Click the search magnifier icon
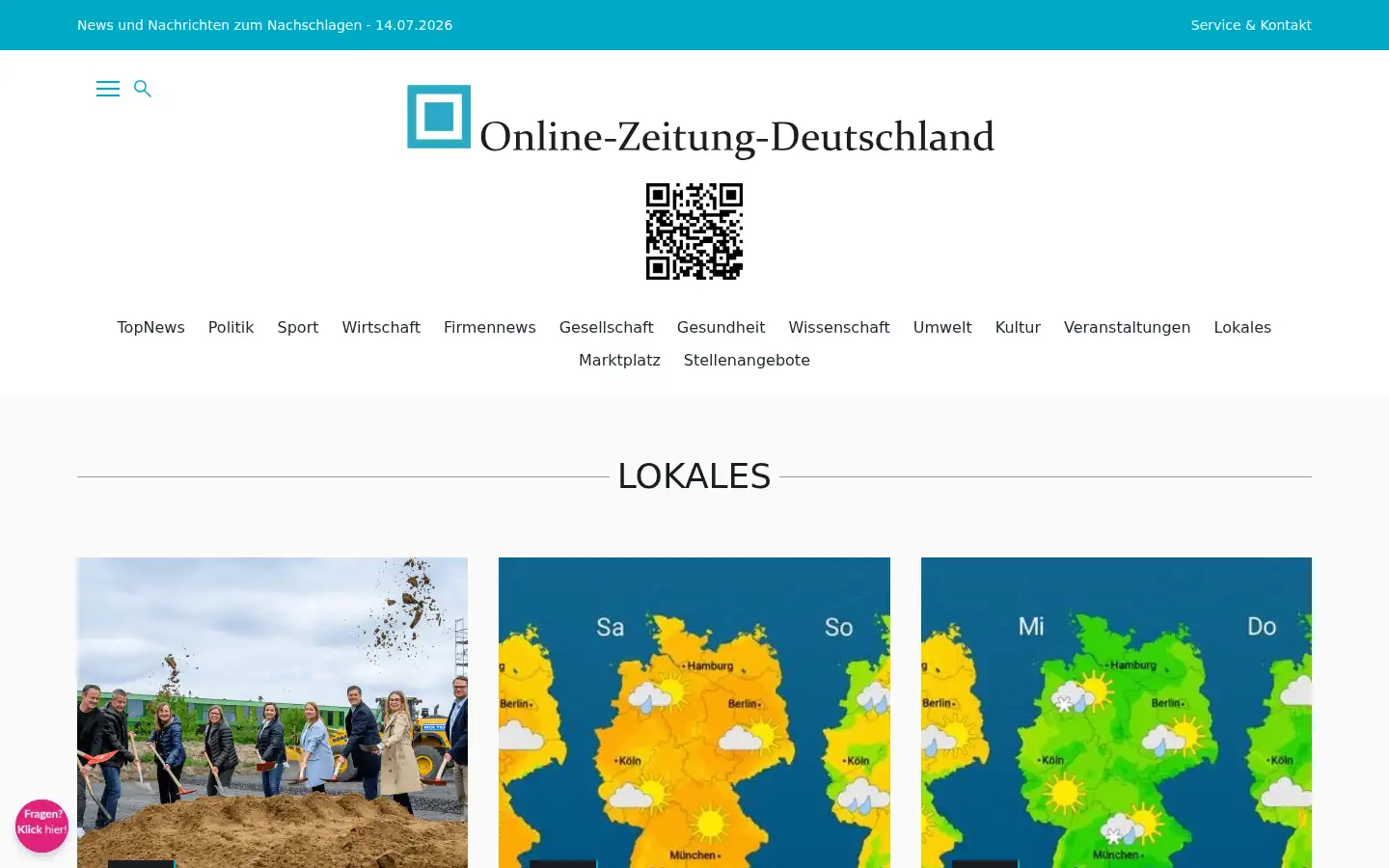This screenshot has width=1389, height=868. click(143, 89)
